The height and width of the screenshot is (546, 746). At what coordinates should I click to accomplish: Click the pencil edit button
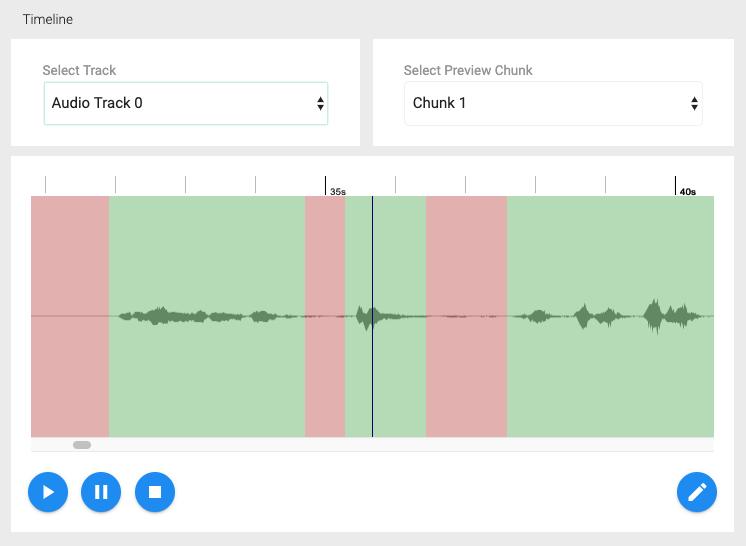(x=697, y=491)
